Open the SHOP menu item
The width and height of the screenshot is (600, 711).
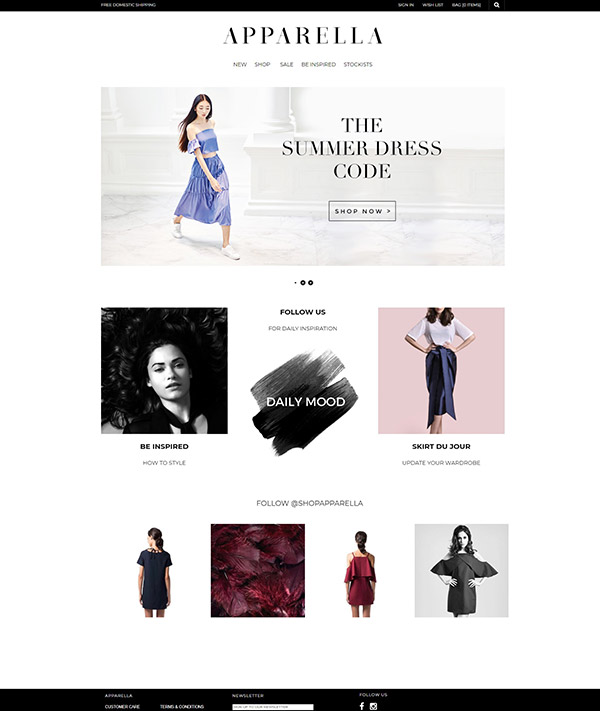[x=262, y=64]
